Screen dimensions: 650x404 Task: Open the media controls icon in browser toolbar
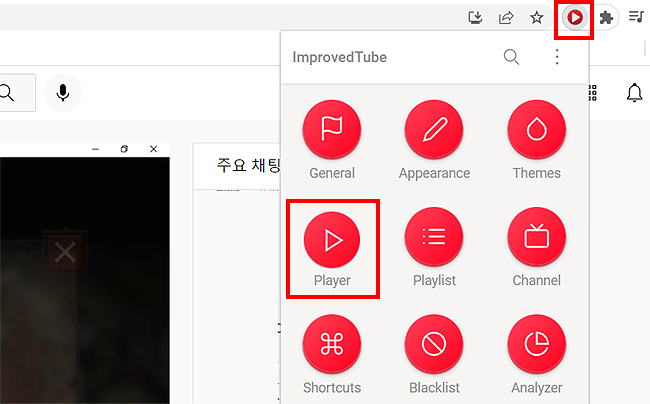coord(636,17)
